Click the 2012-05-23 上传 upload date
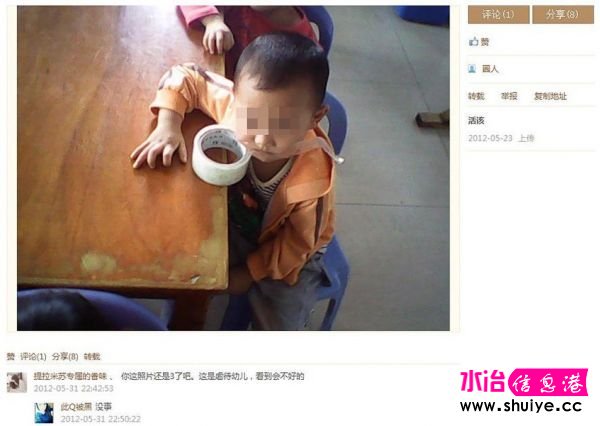This screenshot has width=600, height=426. click(x=501, y=138)
